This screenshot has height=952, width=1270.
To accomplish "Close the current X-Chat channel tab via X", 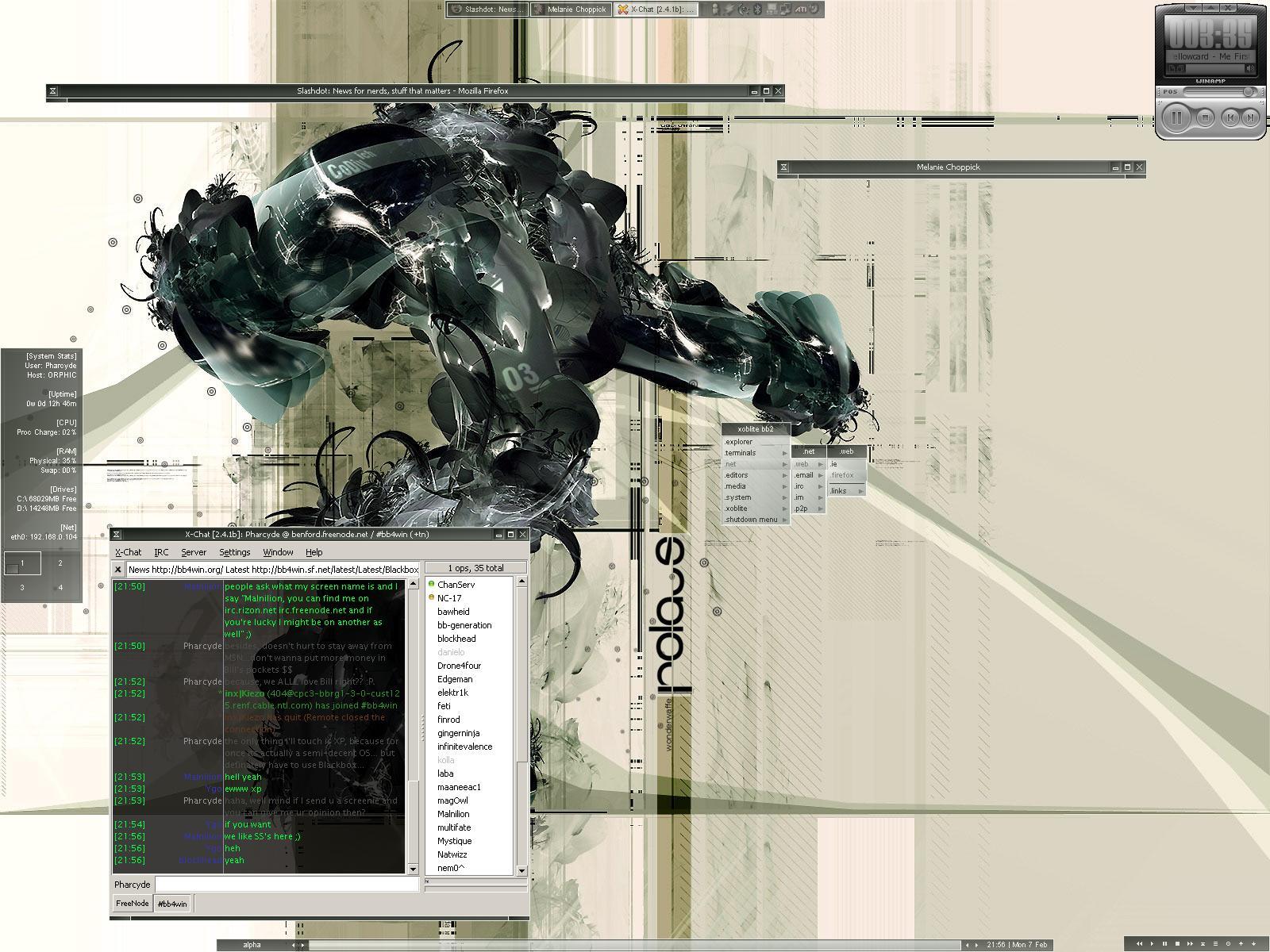I will tap(118, 570).
